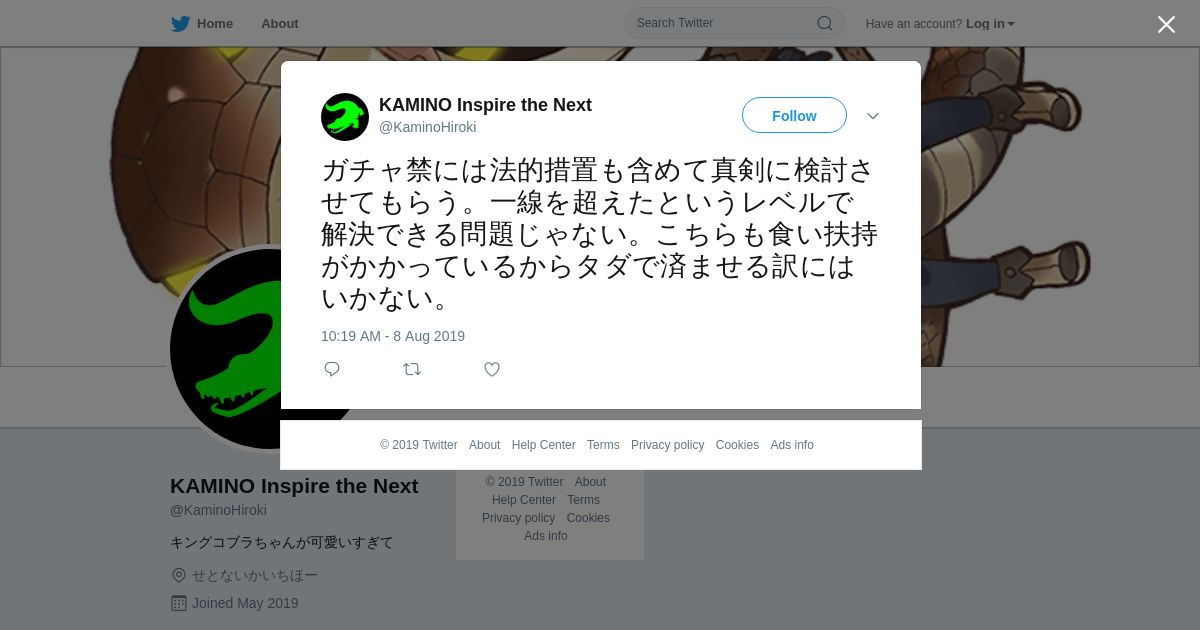Click the reply speech bubble icon
The image size is (1200, 630).
tap(332, 369)
